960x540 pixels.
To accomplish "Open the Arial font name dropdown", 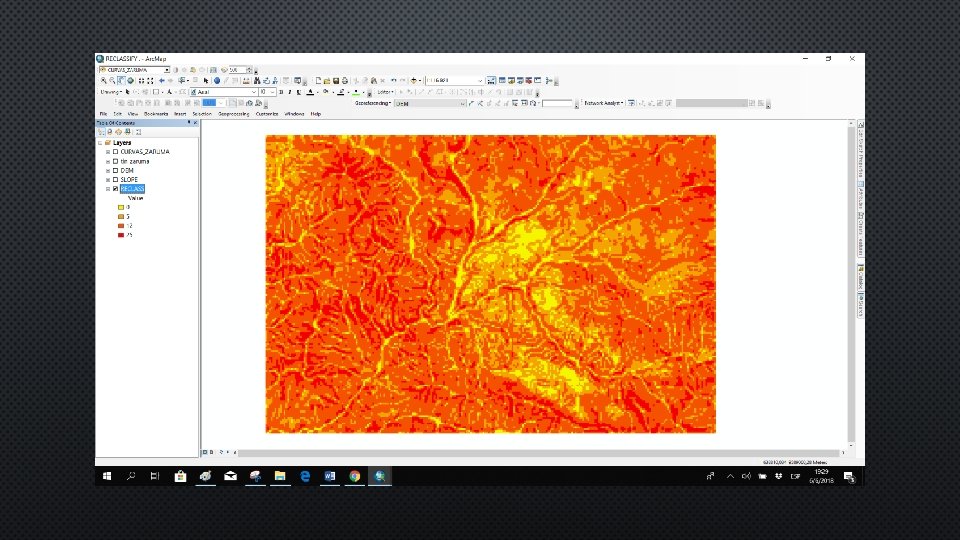I will coord(253,92).
